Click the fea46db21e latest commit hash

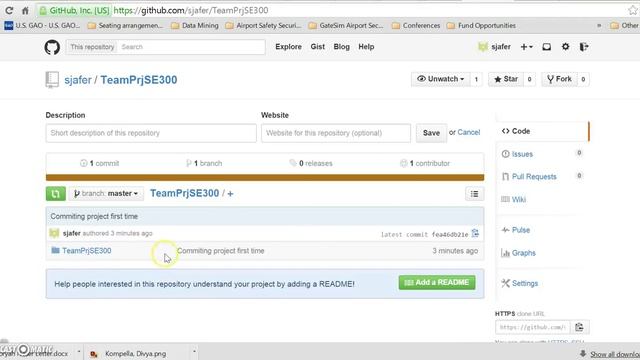[x=450, y=235]
